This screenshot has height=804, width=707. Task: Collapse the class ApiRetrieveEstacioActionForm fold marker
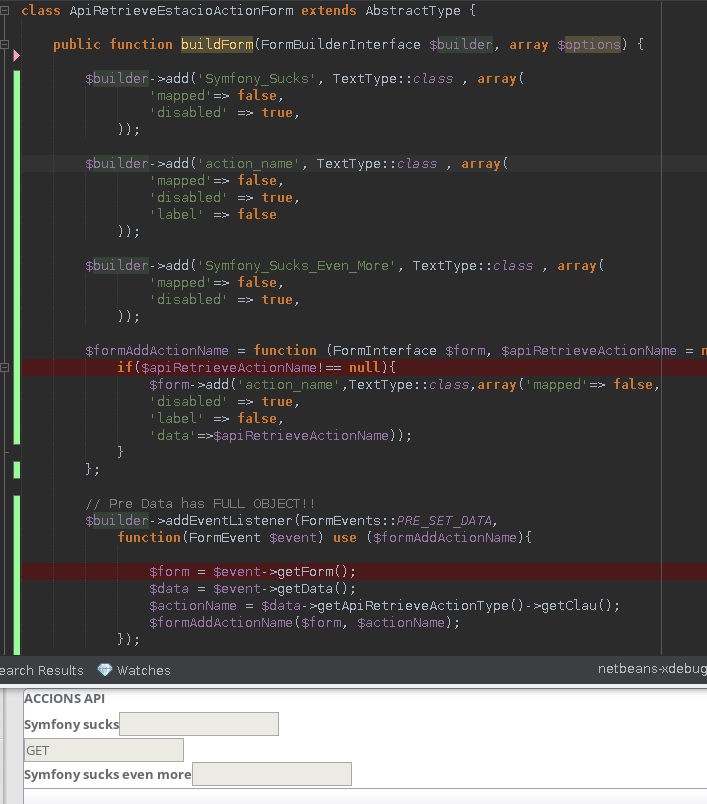click(5, 10)
